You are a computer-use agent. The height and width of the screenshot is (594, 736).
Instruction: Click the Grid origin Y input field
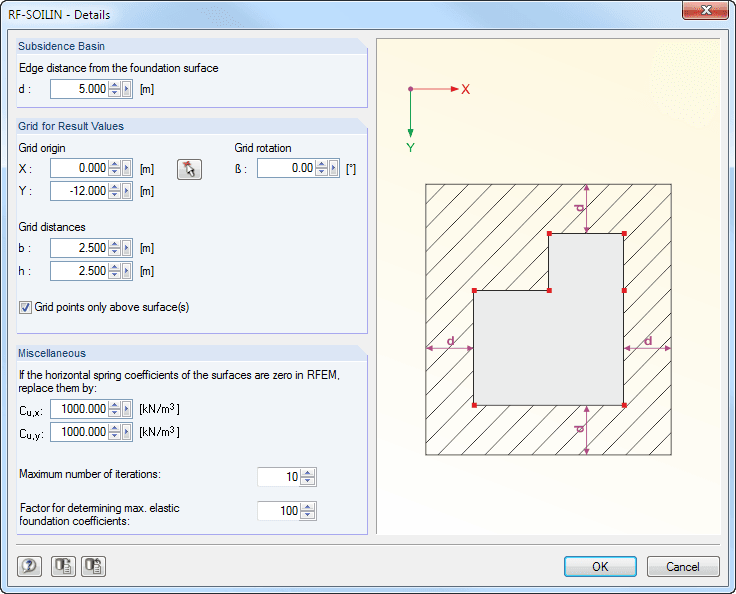tap(79, 191)
